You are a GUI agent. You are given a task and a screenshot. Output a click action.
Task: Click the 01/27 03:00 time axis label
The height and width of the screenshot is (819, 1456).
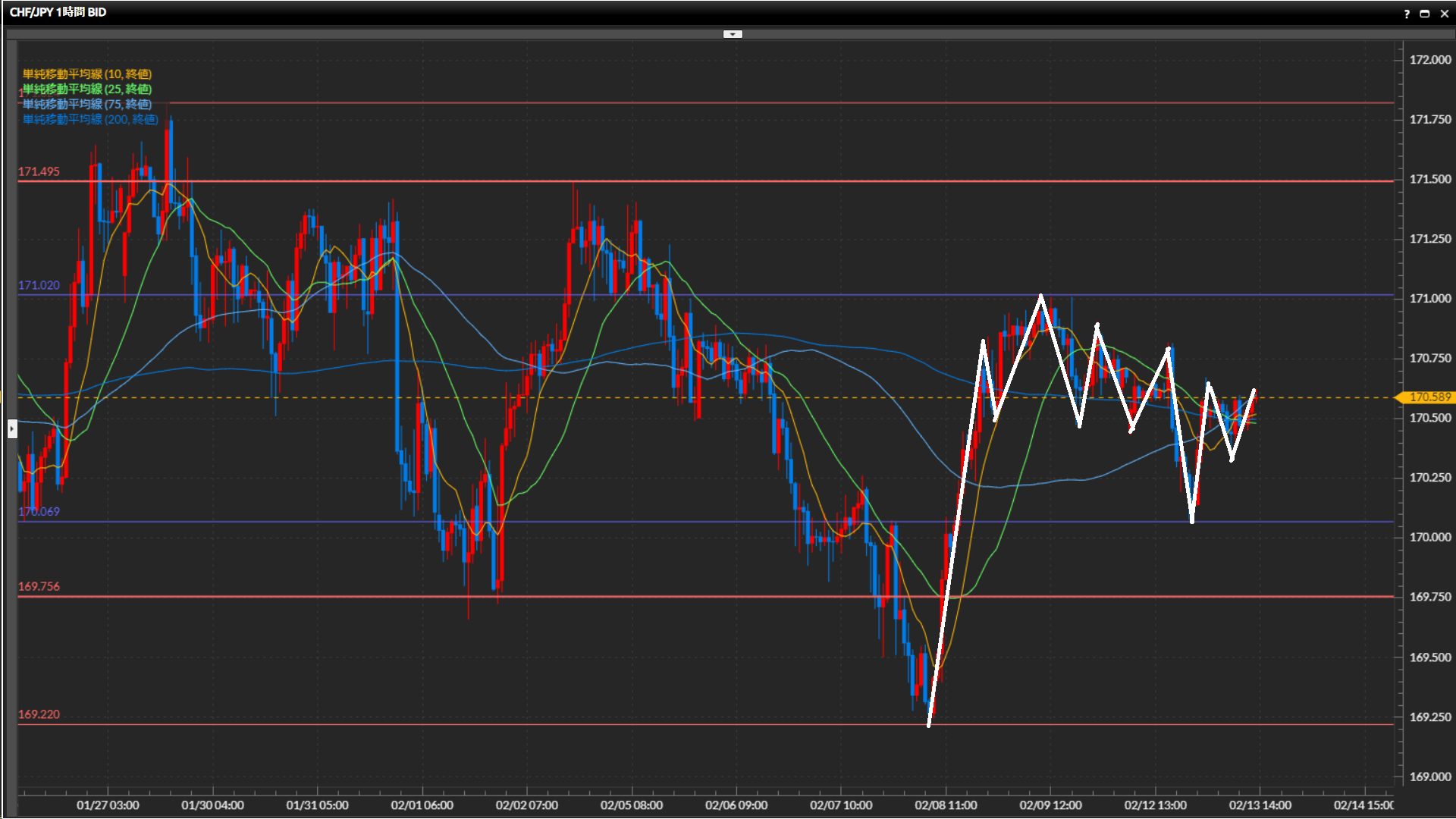pyautogui.click(x=108, y=805)
